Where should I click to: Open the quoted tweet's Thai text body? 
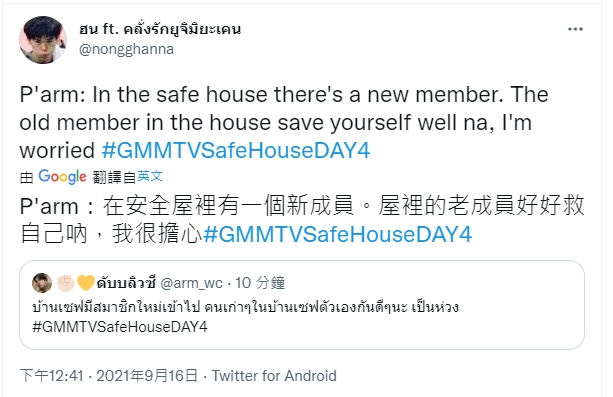tap(246, 307)
